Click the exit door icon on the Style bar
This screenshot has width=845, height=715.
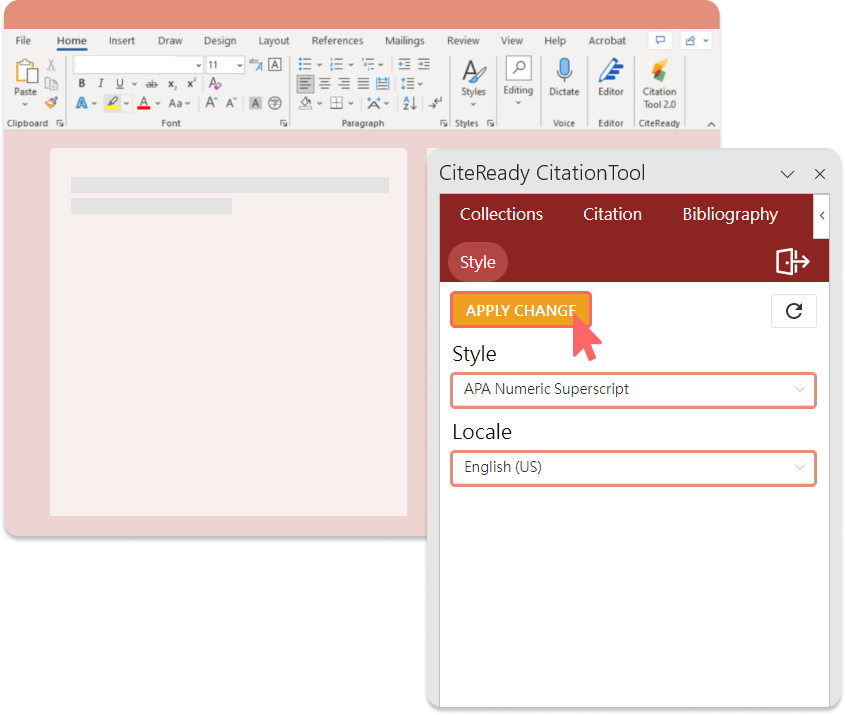pyautogui.click(x=792, y=261)
